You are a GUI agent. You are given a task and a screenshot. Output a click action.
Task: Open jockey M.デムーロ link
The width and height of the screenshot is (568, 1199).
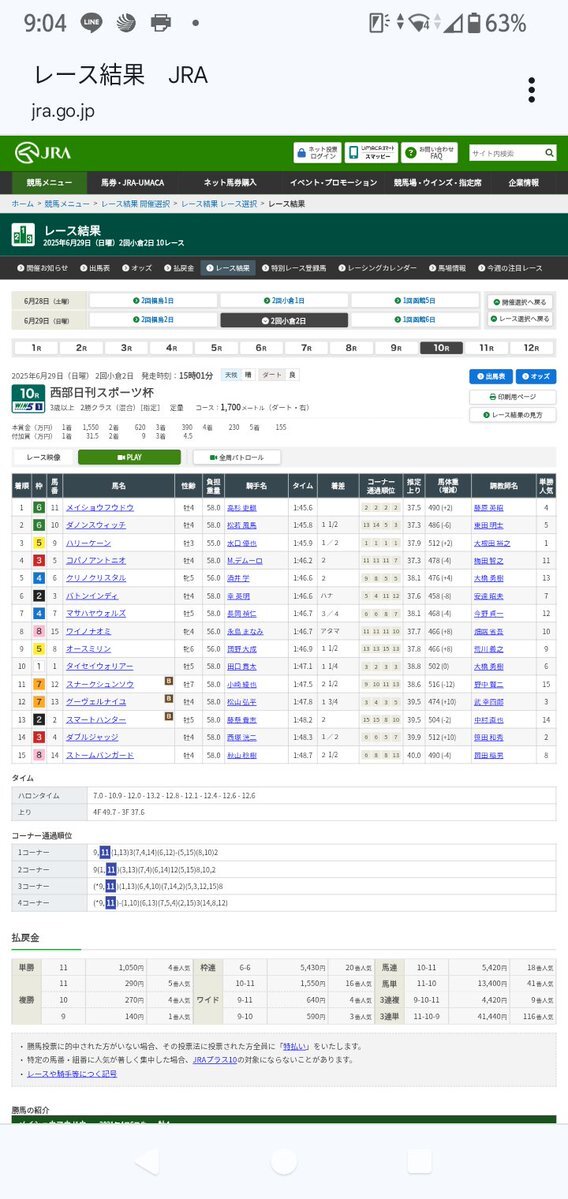(x=245, y=561)
